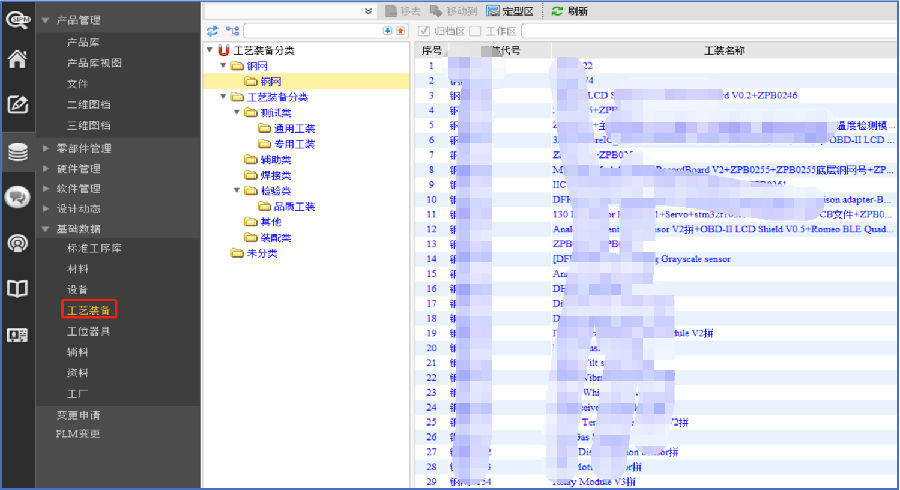This screenshot has width=900, height=490.
Task: Select the 通用工装 folder in tree
Action: pyautogui.click(x=293, y=129)
